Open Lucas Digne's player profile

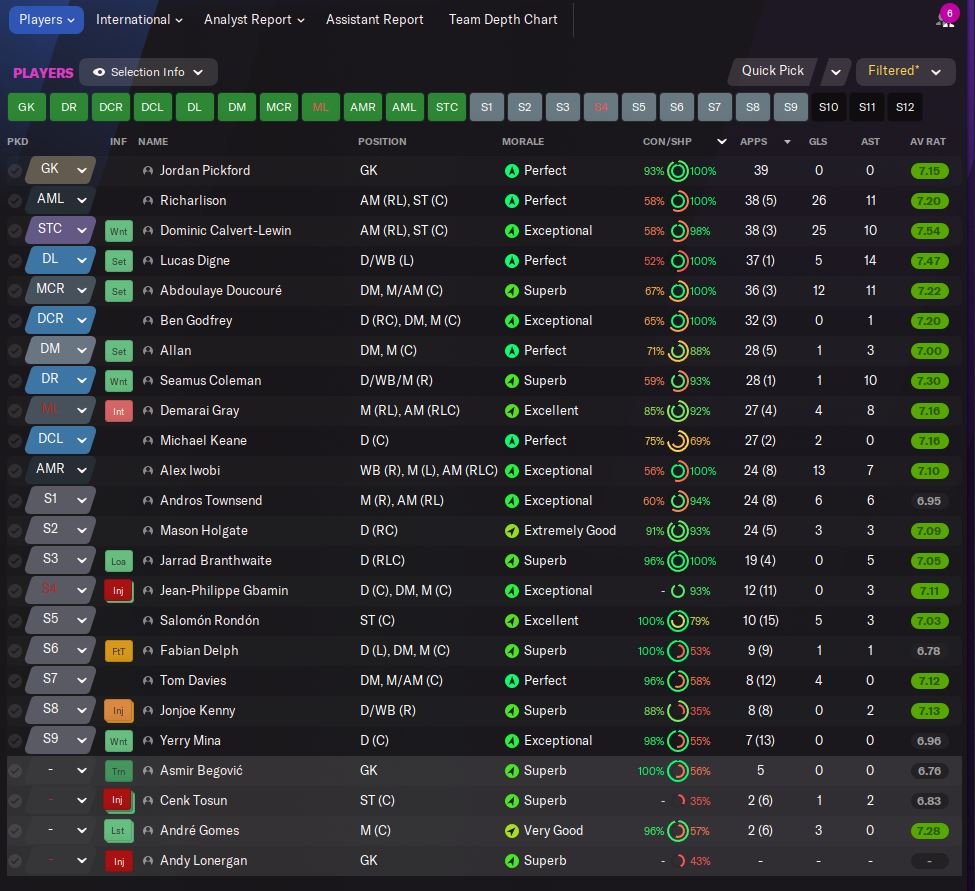[195, 261]
